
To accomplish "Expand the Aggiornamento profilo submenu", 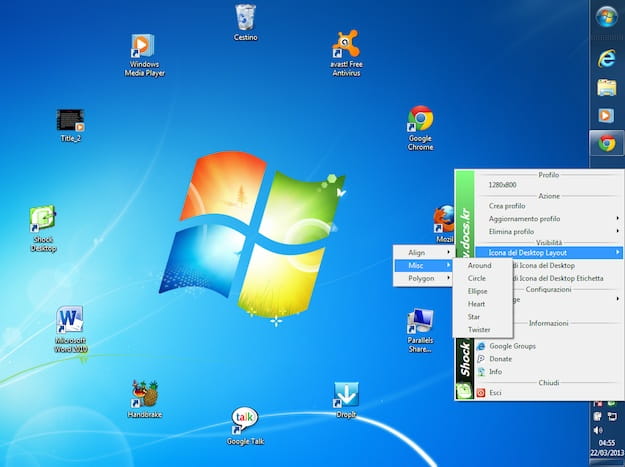I will [524, 218].
